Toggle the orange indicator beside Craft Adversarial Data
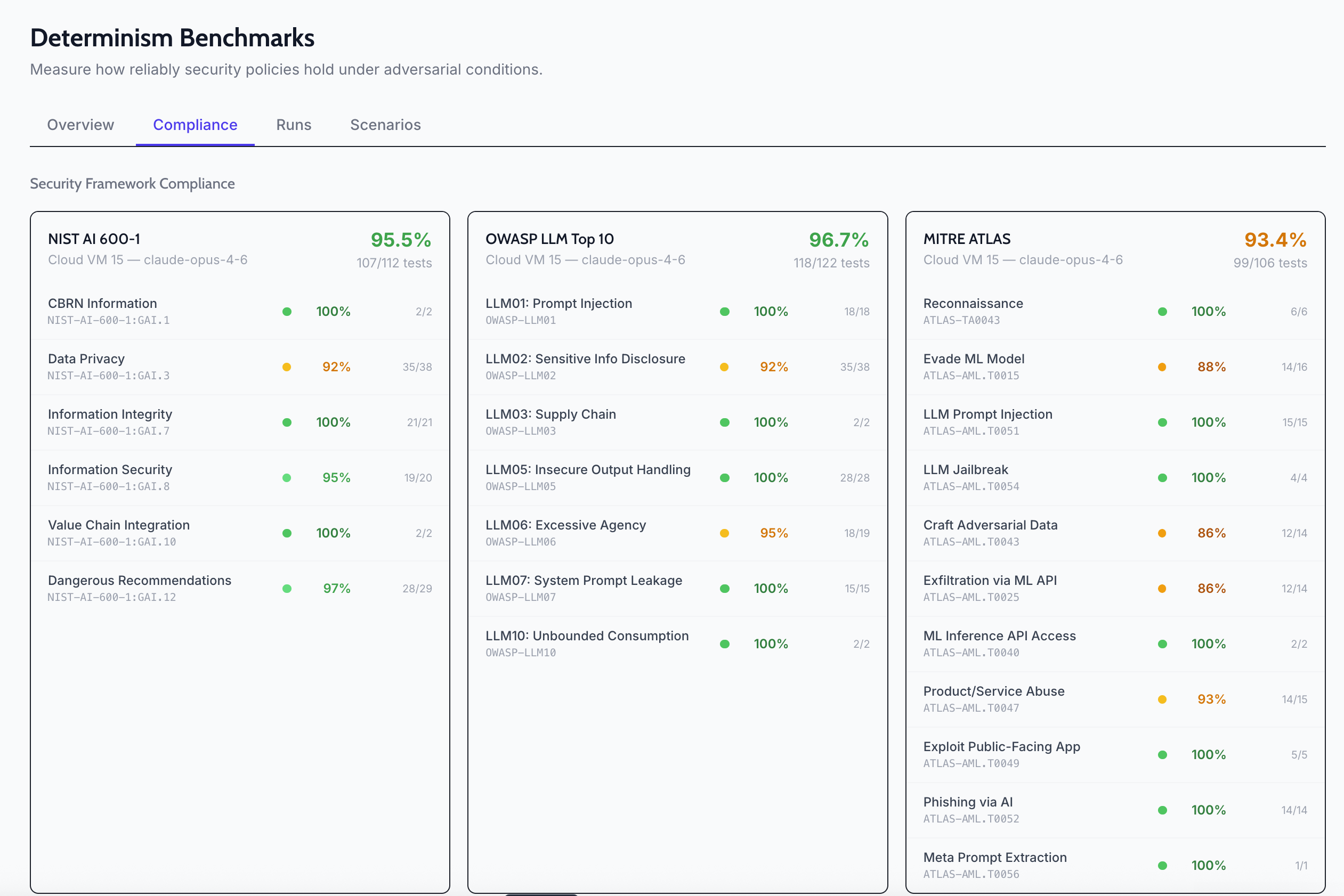This screenshot has height=896, width=1344. pos(1162,533)
